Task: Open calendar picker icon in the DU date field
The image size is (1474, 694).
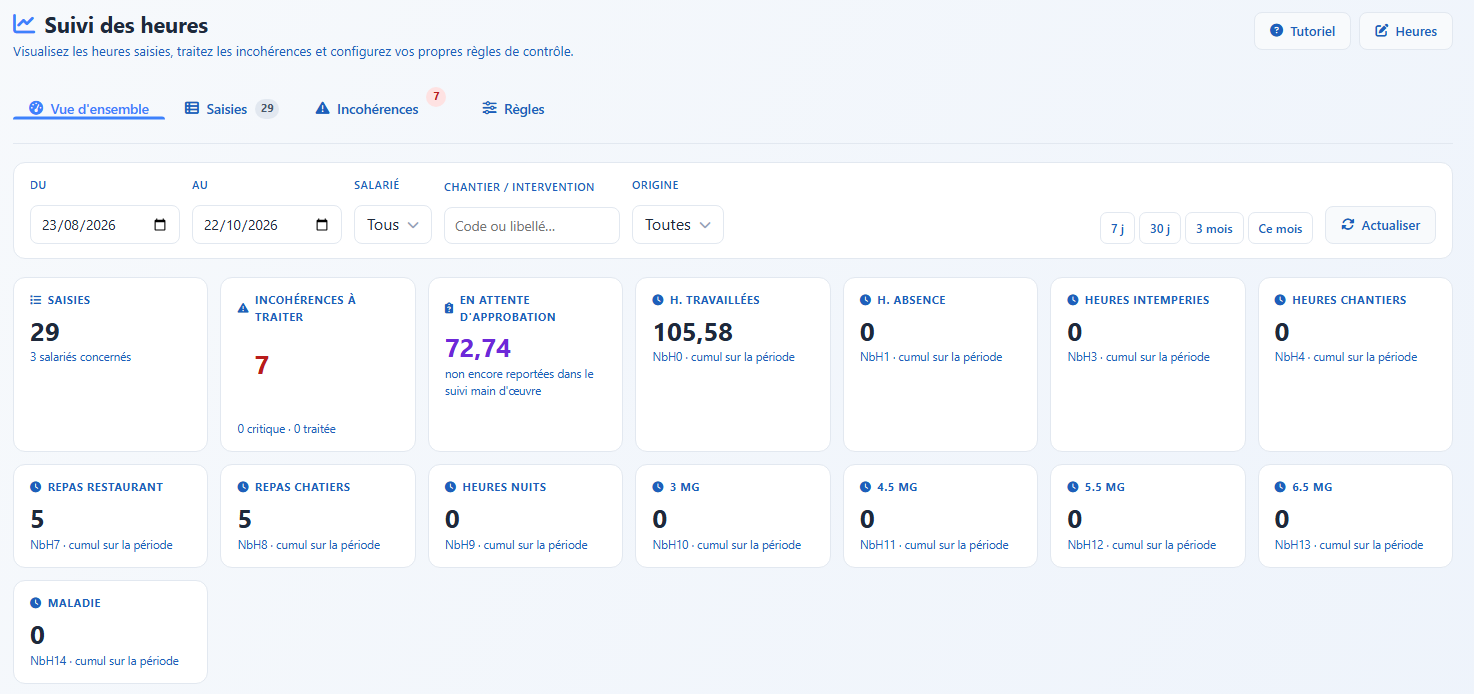Action: coord(160,225)
